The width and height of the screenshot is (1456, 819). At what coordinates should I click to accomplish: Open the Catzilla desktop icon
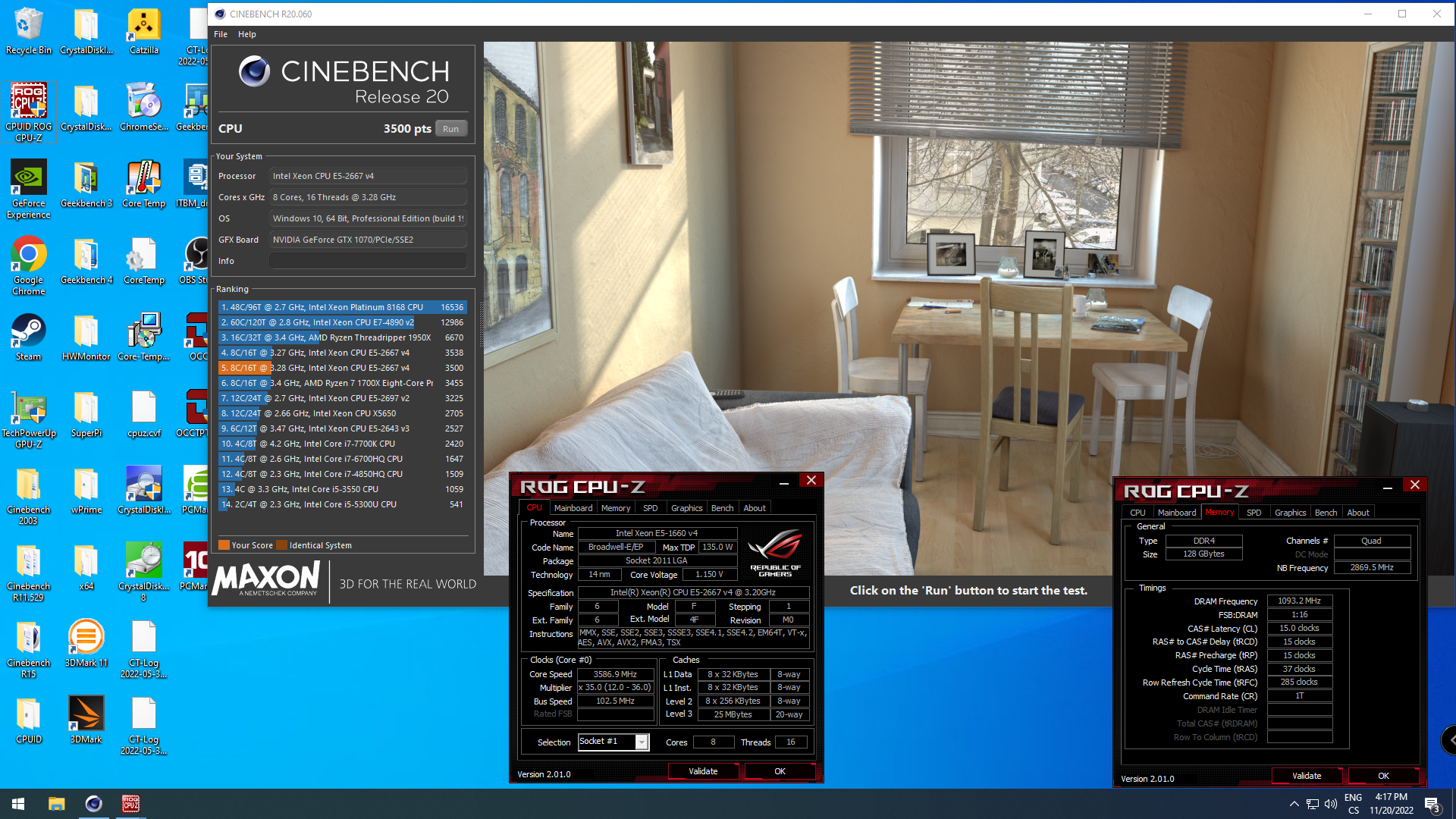pos(143,32)
